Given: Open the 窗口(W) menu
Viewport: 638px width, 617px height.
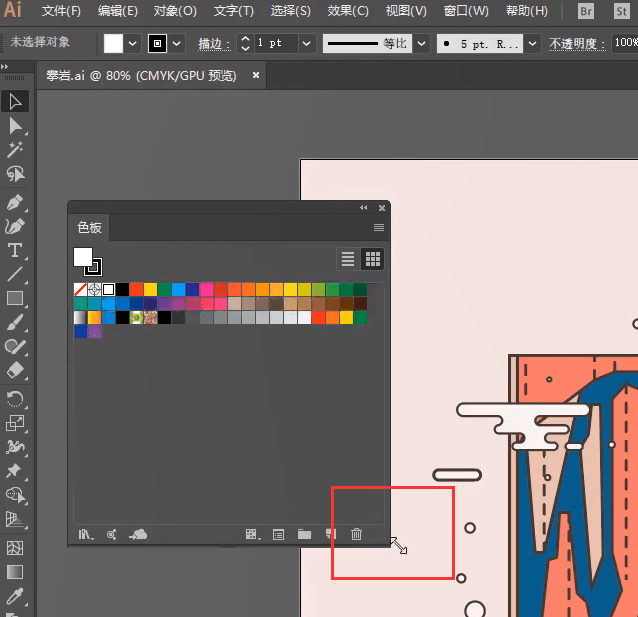Looking at the screenshot, I should click(x=466, y=11).
